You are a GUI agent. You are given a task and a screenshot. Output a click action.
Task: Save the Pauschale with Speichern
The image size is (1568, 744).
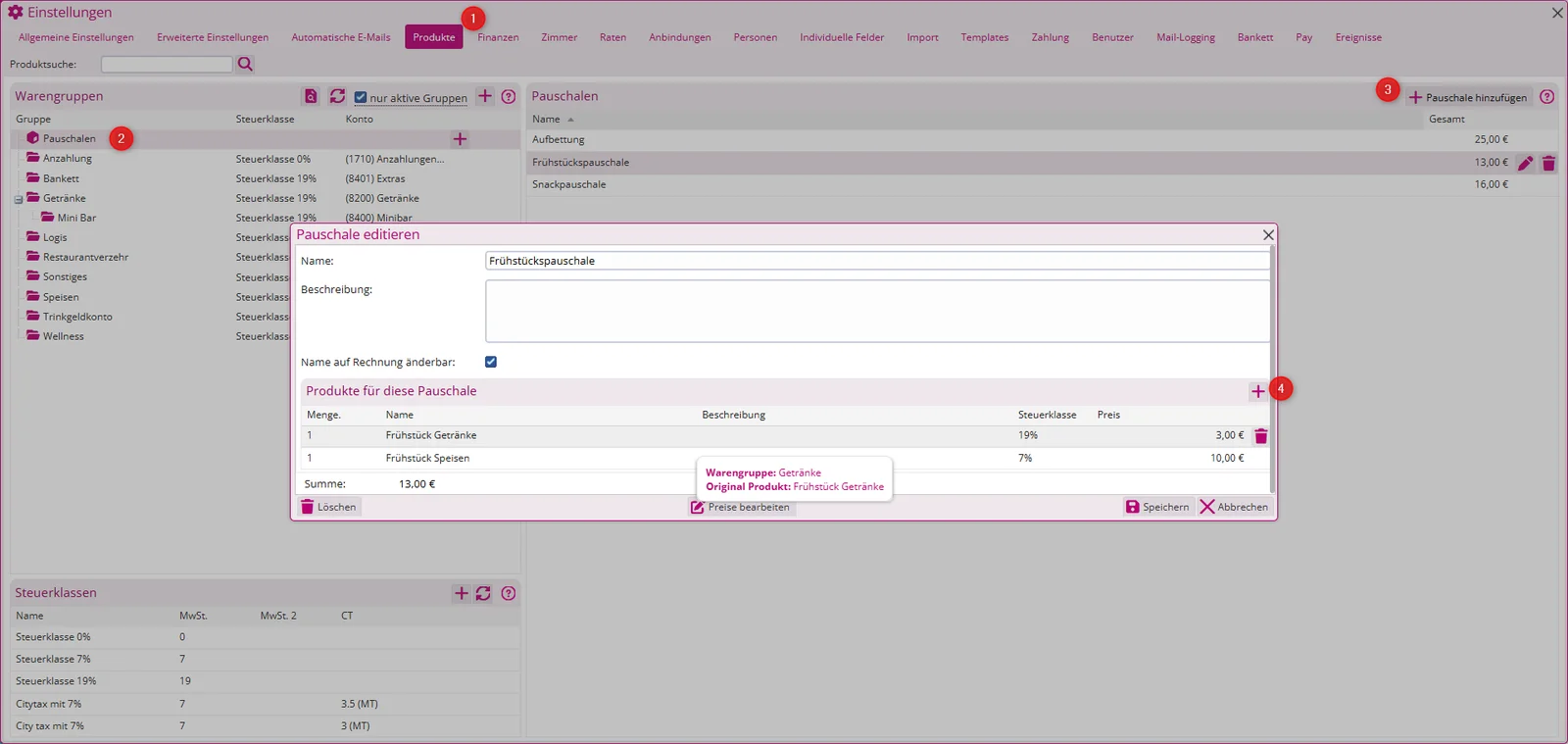1157,507
